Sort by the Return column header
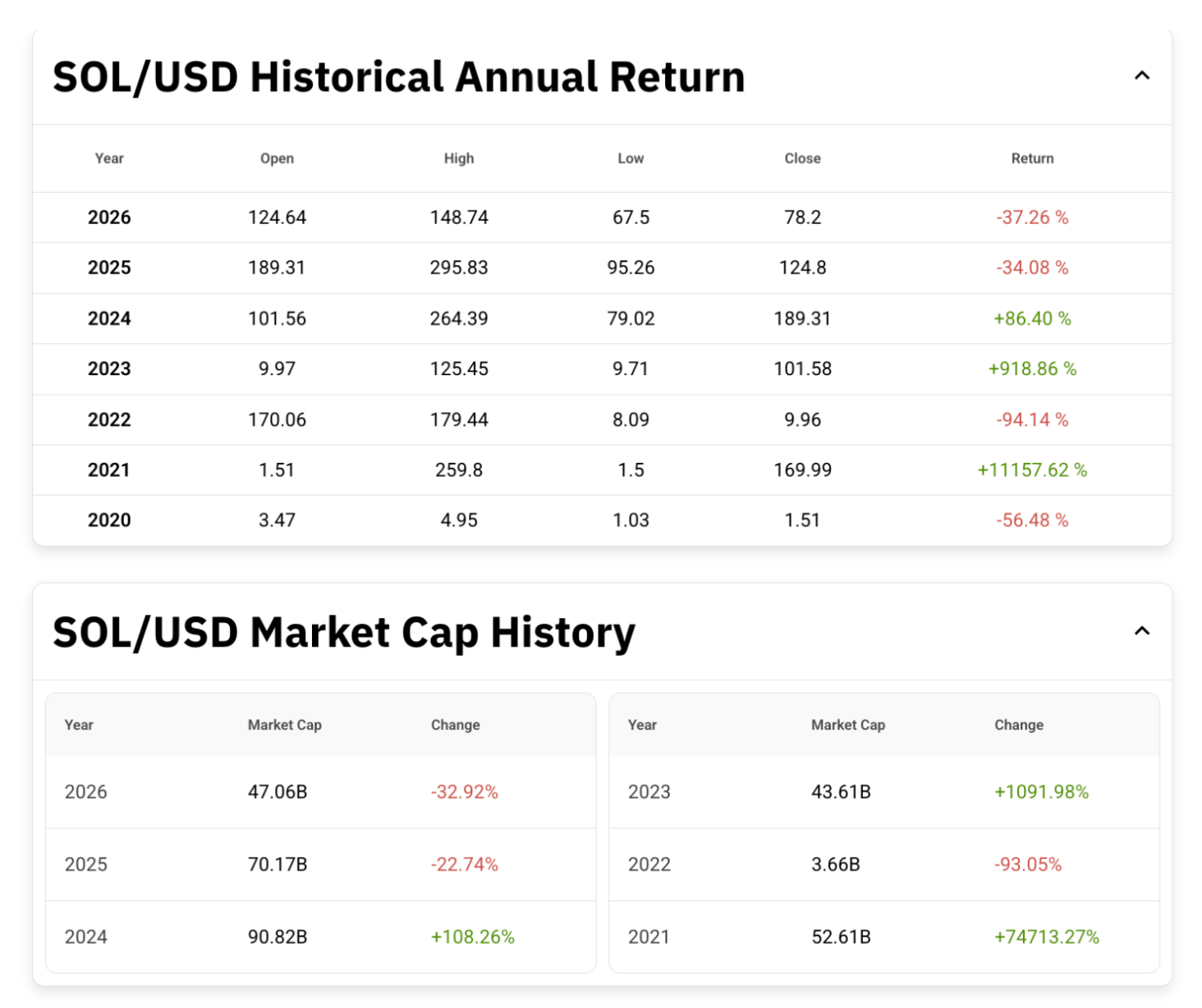The width and height of the screenshot is (1202, 1008). (1032, 158)
